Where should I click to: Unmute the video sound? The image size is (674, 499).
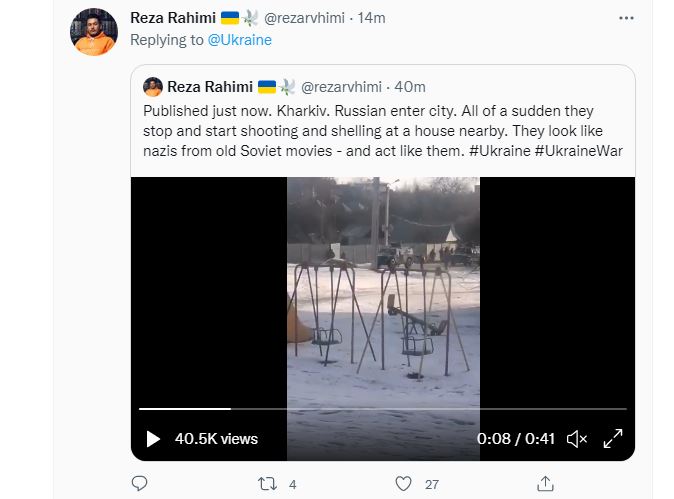click(577, 438)
